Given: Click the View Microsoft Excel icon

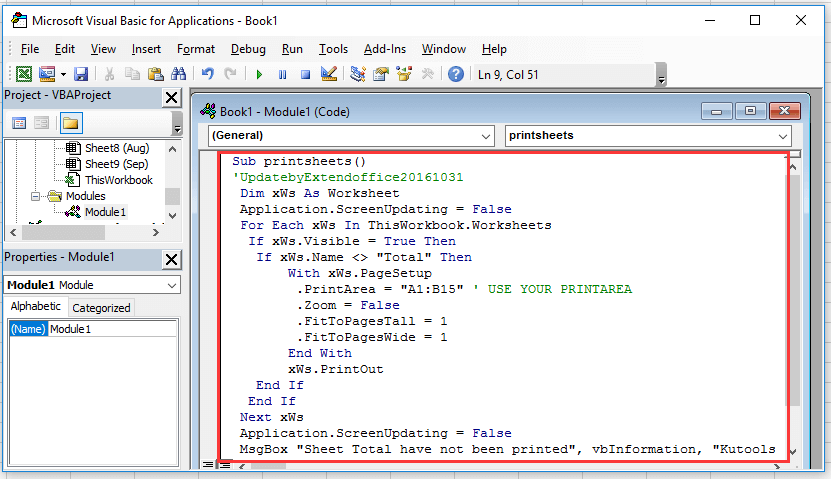Looking at the screenshot, I should (24, 74).
